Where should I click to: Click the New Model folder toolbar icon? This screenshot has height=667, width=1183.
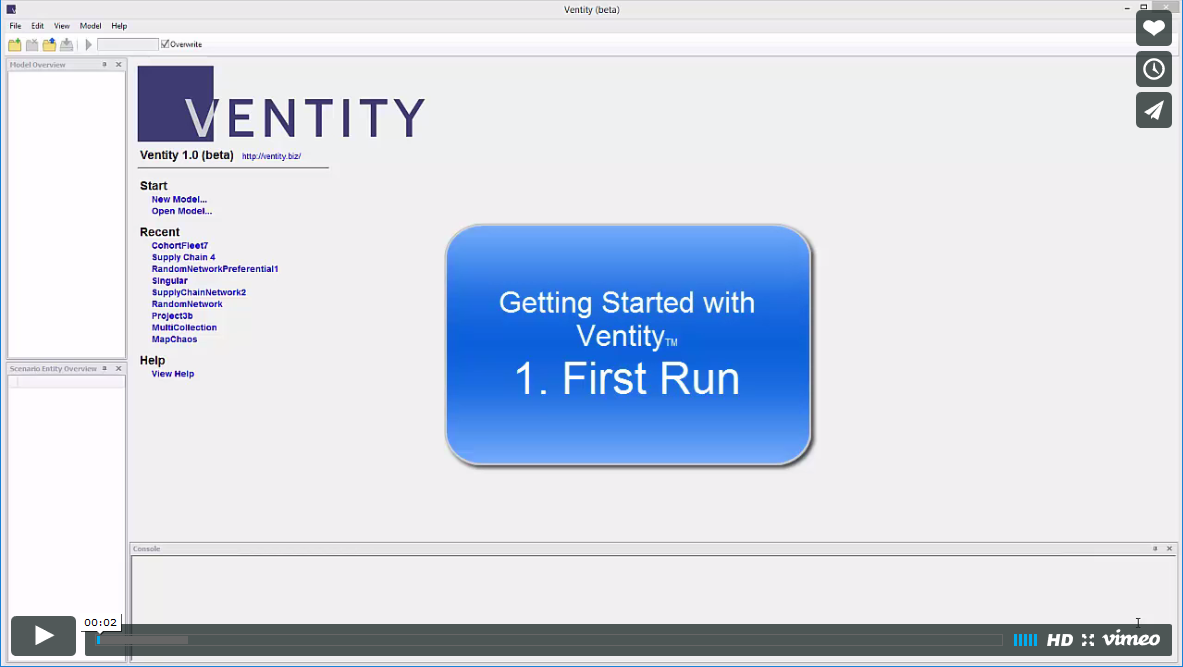14,45
